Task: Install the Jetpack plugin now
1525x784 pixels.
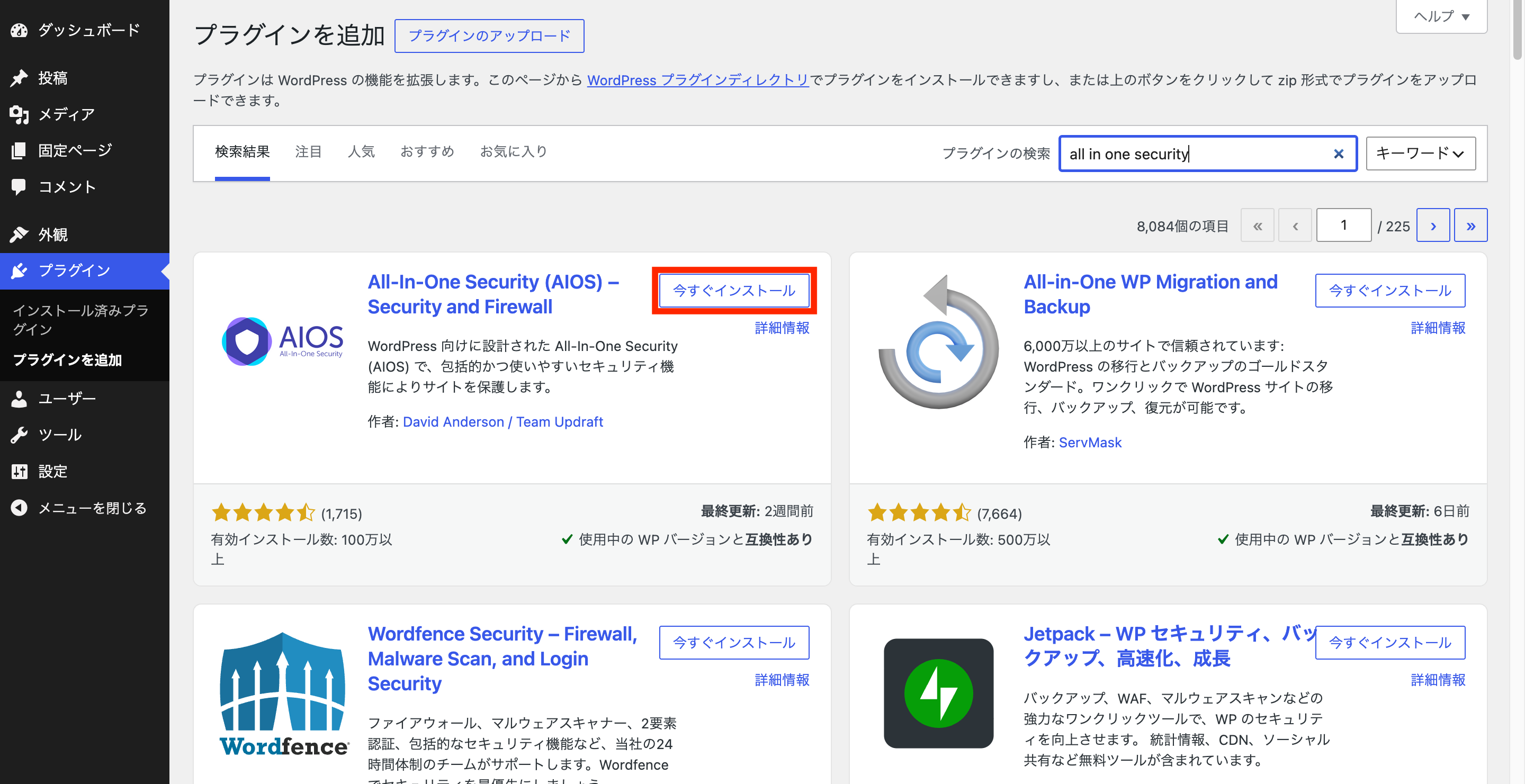Action: [x=1390, y=643]
